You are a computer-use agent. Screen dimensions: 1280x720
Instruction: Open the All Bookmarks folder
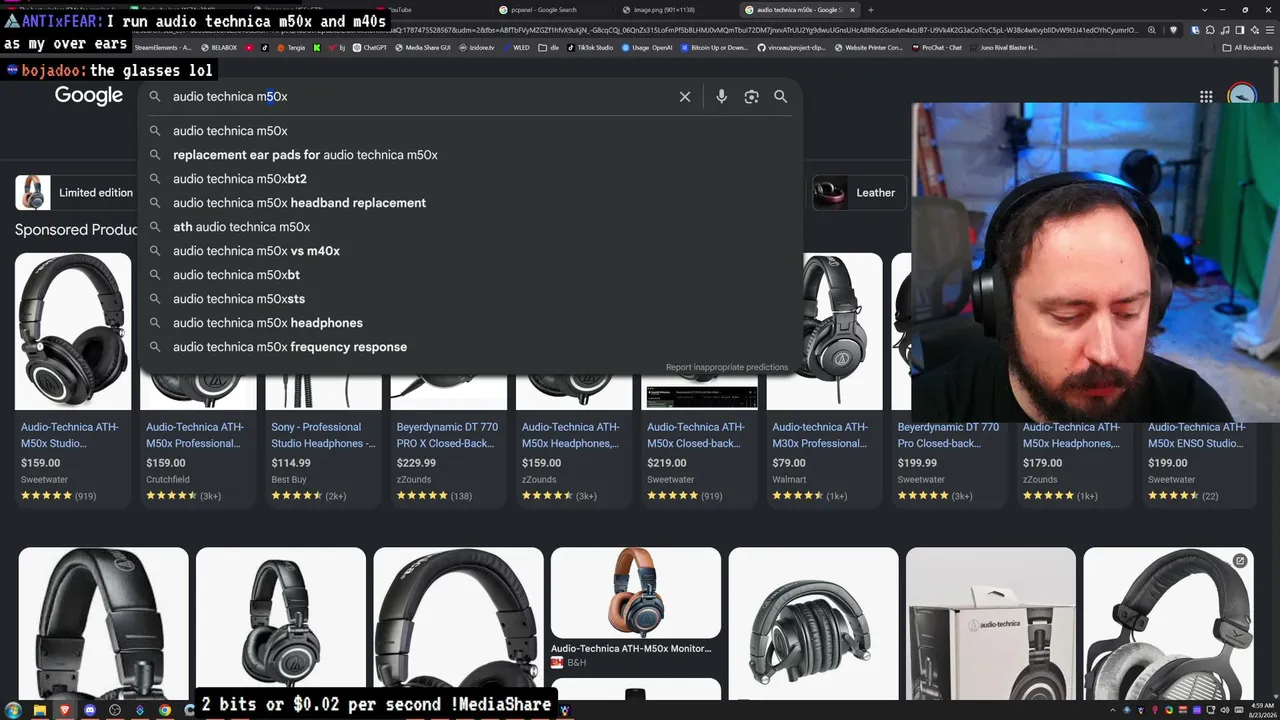[x=1248, y=48]
